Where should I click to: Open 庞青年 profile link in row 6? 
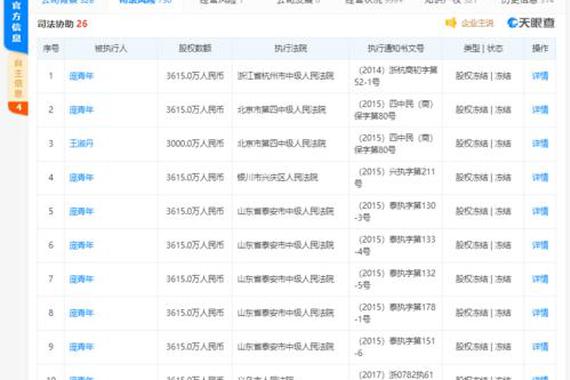[x=81, y=245]
